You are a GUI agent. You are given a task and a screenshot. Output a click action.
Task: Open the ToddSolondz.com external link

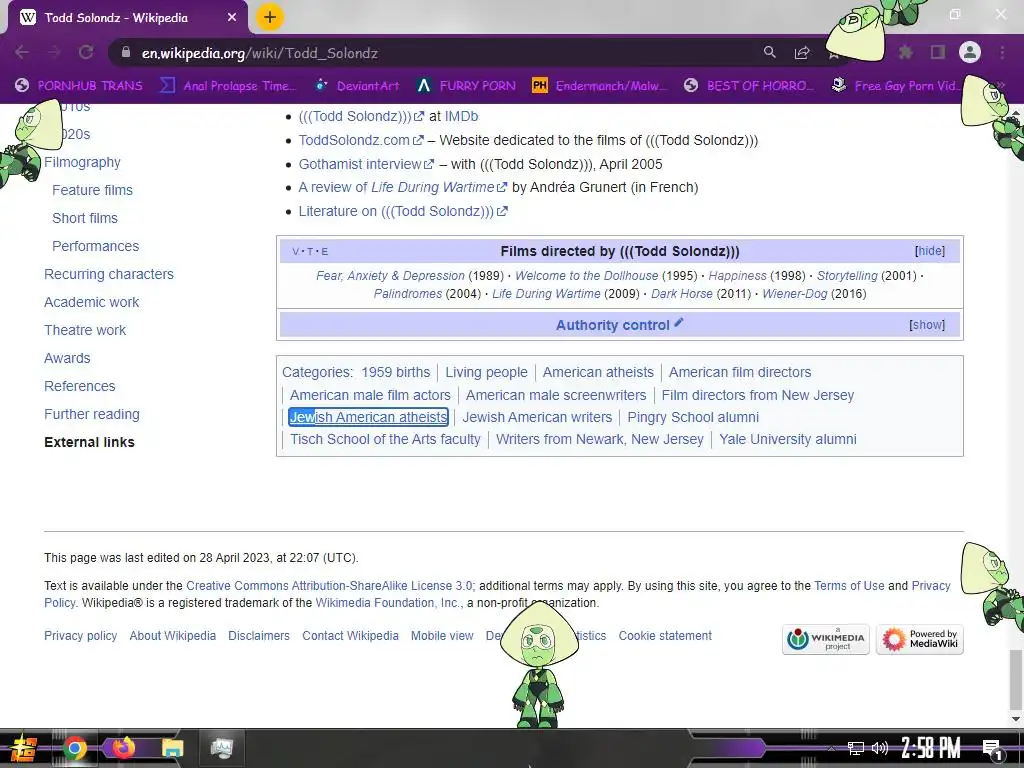coord(360,140)
